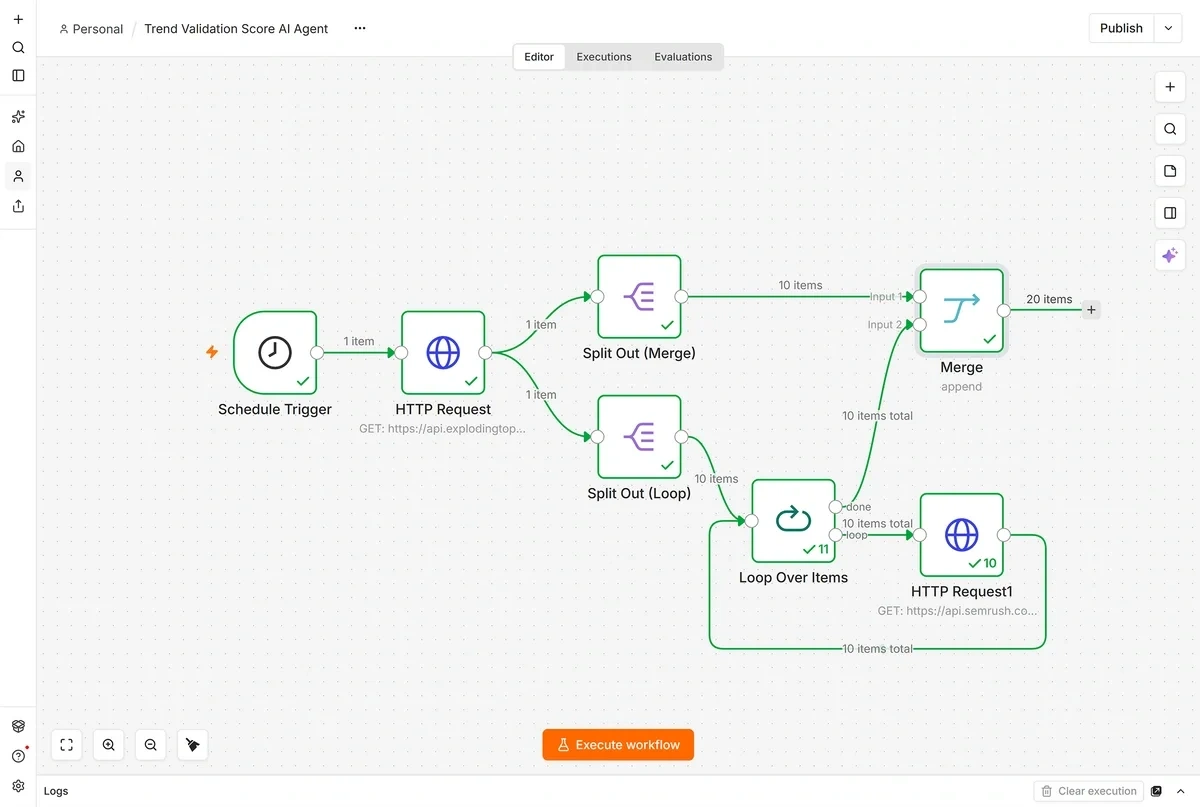The image size is (1200, 807).
Task: Toggle the left sidebar panel icon
Action: point(18,75)
